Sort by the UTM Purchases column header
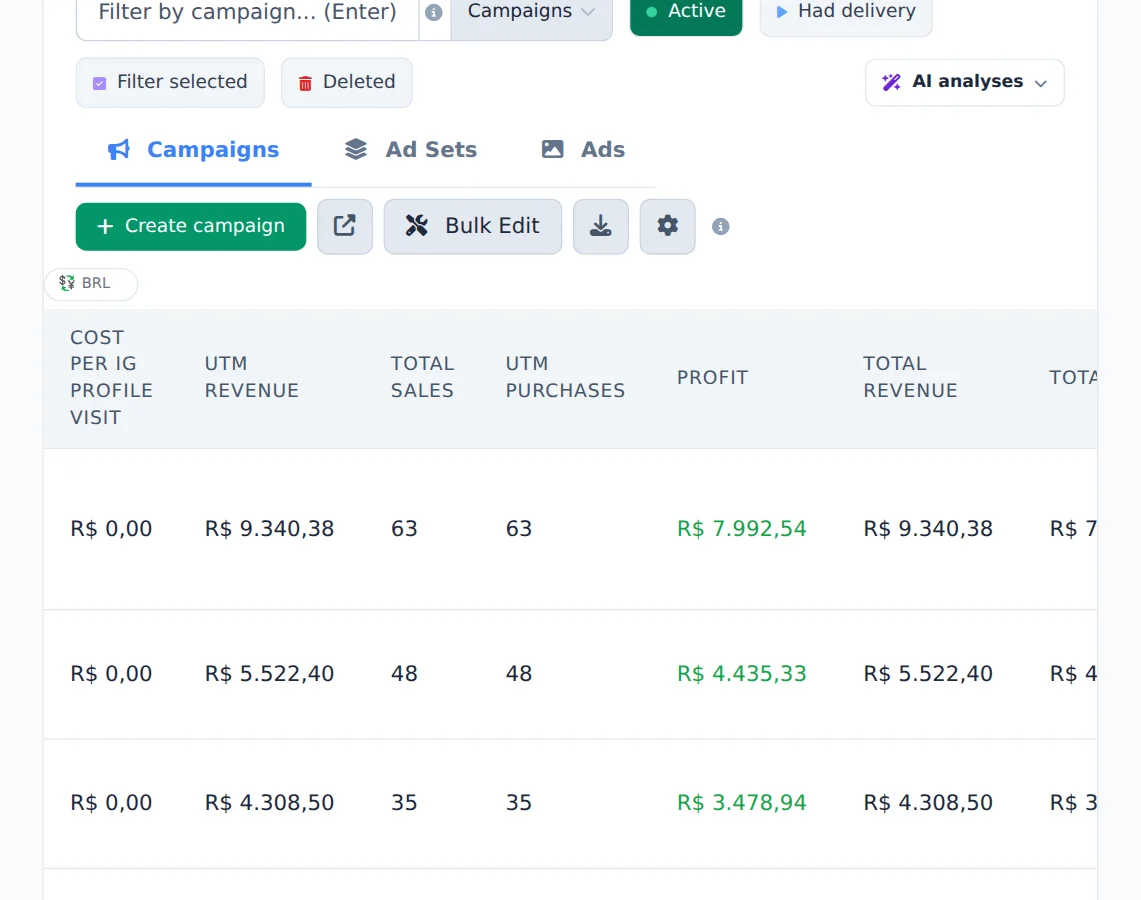Image resolution: width=1141 pixels, height=900 pixels. point(565,377)
